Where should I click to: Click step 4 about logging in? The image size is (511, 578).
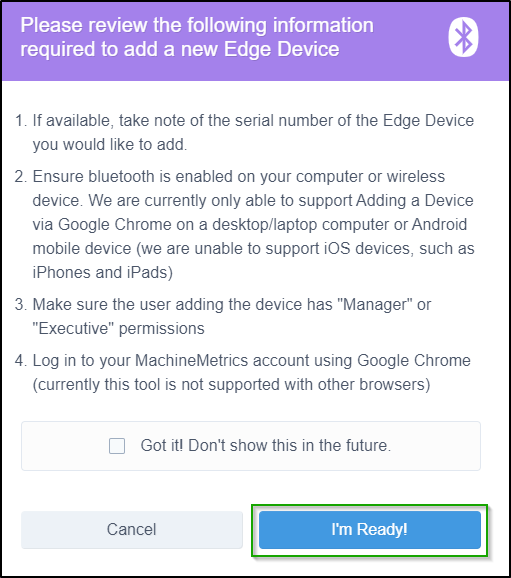click(x=243, y=372)
